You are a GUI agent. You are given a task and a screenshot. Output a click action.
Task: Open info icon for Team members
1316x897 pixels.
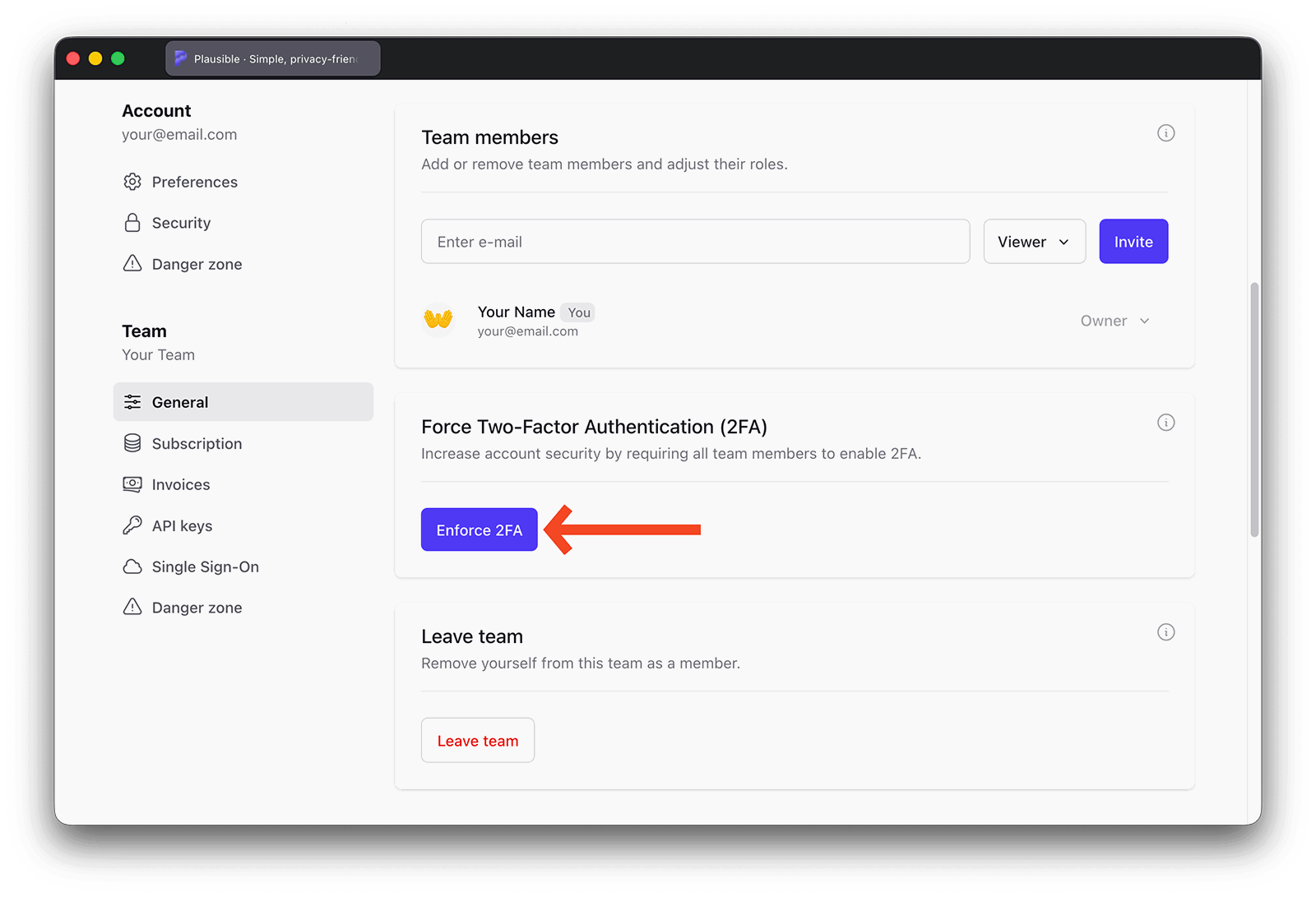1165,133
